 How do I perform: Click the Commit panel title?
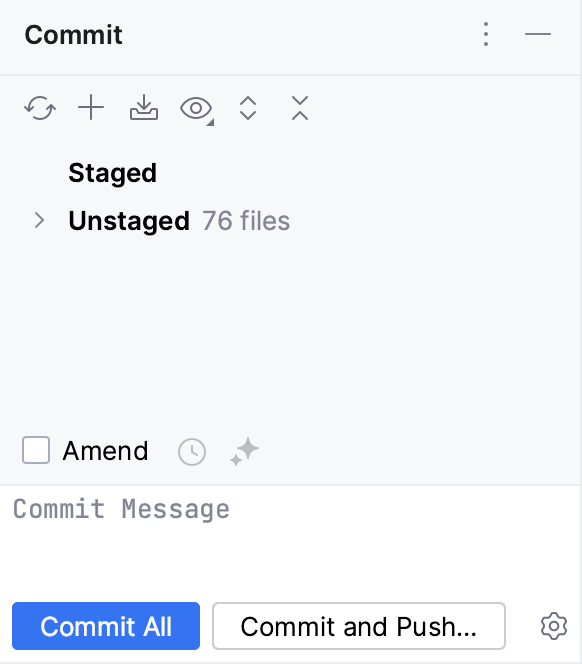[x=73, y=34]
